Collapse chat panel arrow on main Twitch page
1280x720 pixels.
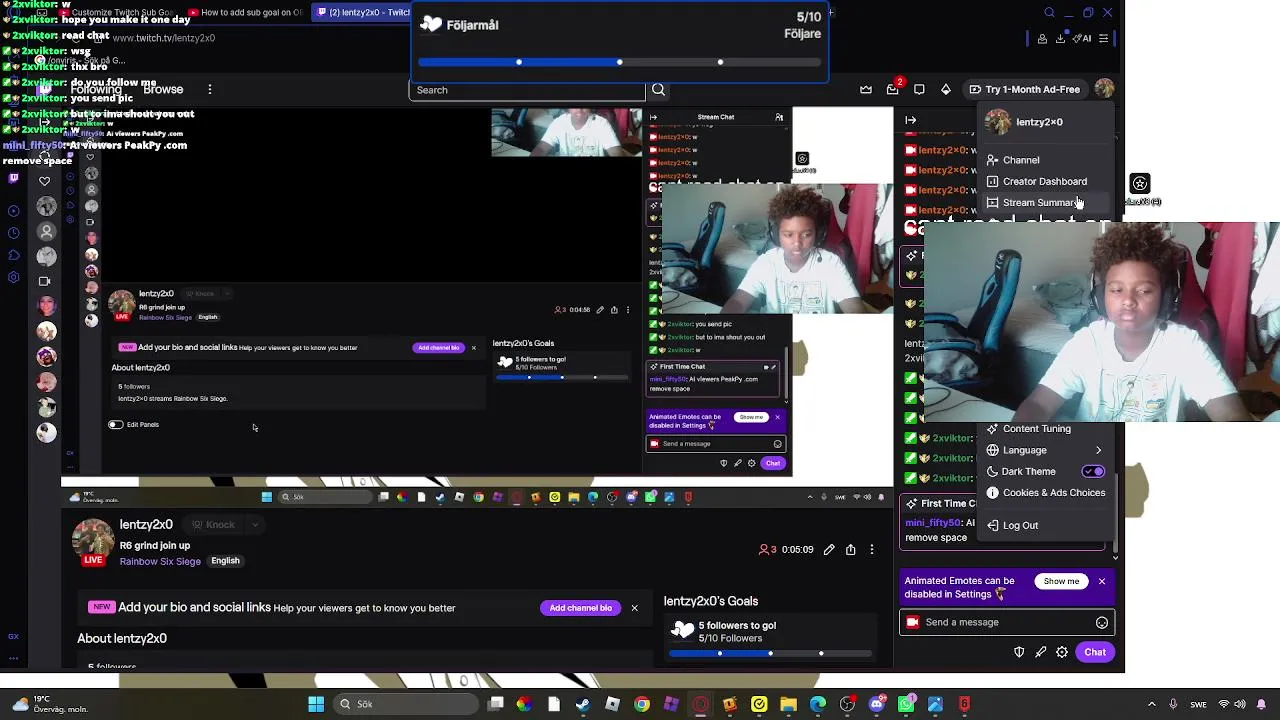click(x=910, y=120)
